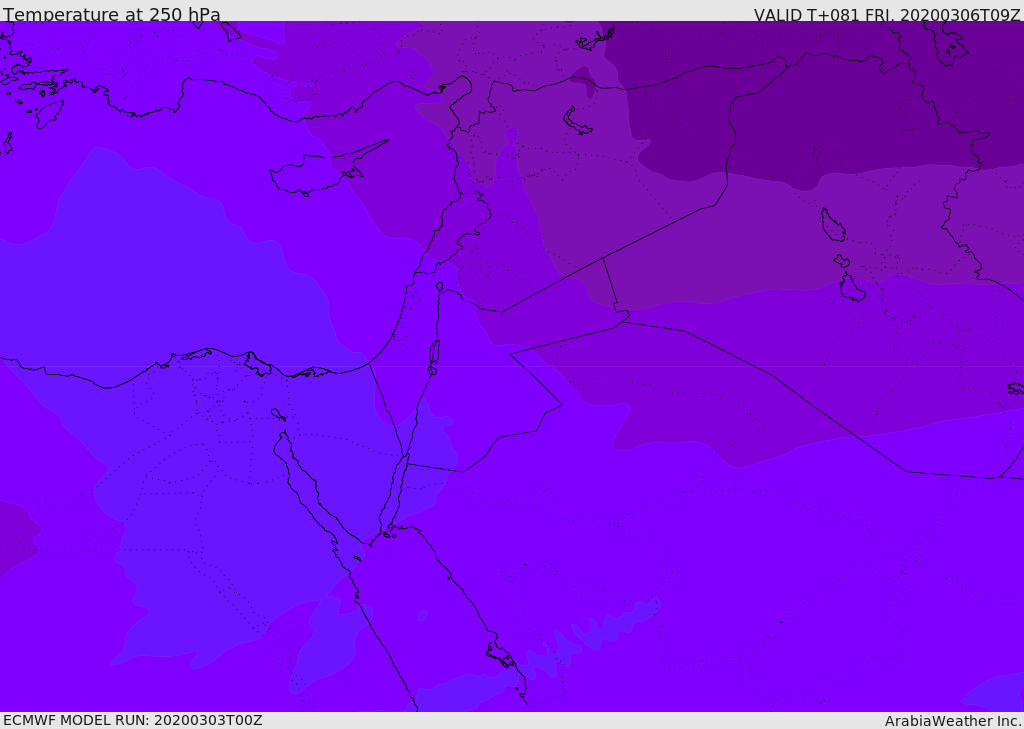Click the large island near top-left corner
Image resolution: width=1024 pixels, height=729 pixels.
[48, 113]
